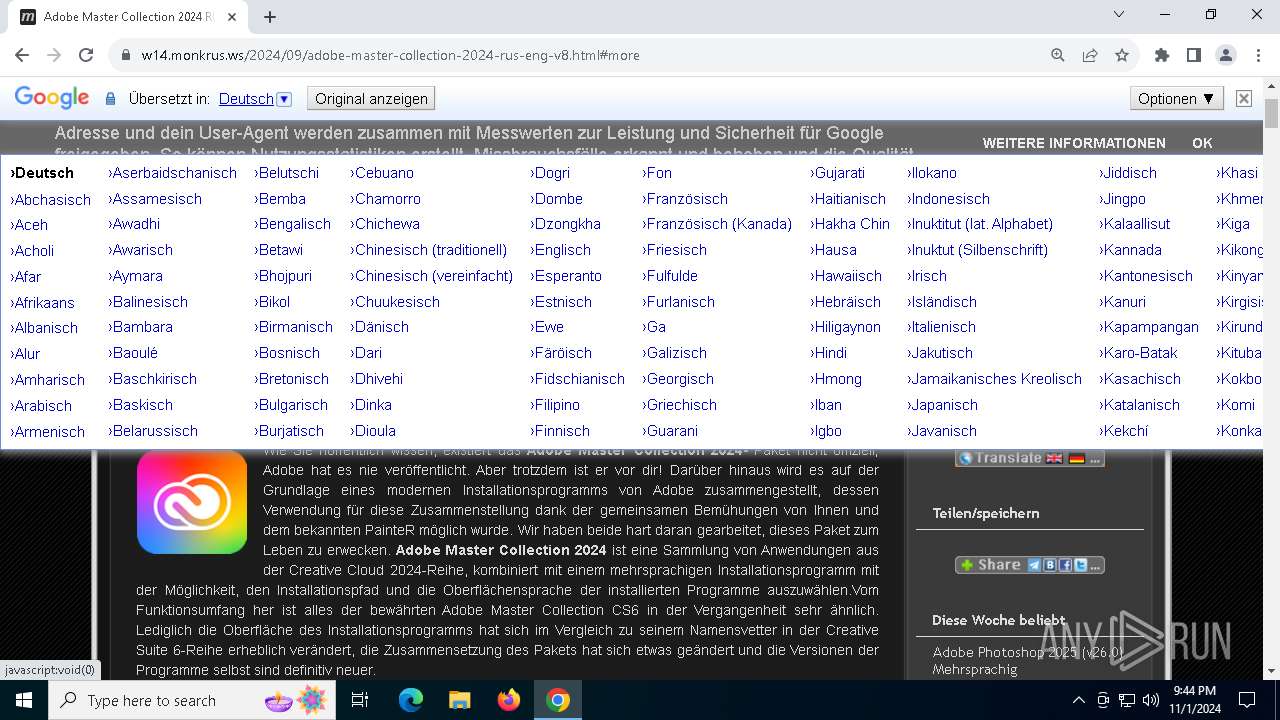Image resolution: width=1280 pixels, height=720 pixels.
Task: Toggle the Chrome side panel icon
Action: tap(1194, 55)
